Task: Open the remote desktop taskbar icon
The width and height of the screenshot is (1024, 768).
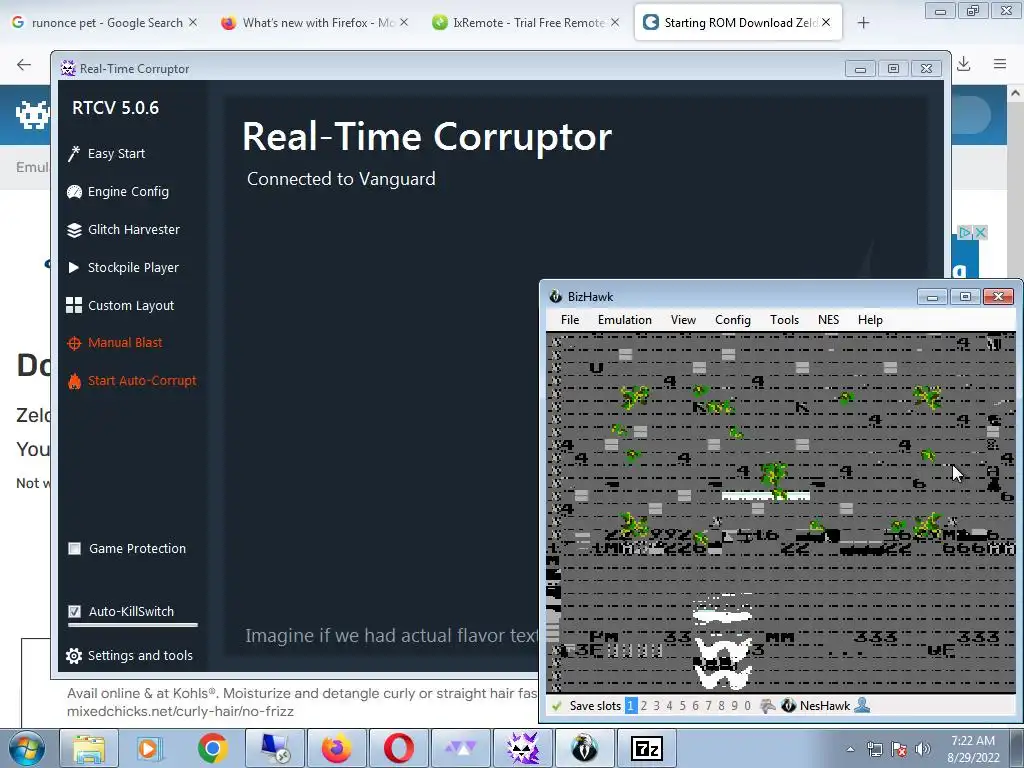Action: click(x=274, y=748)
